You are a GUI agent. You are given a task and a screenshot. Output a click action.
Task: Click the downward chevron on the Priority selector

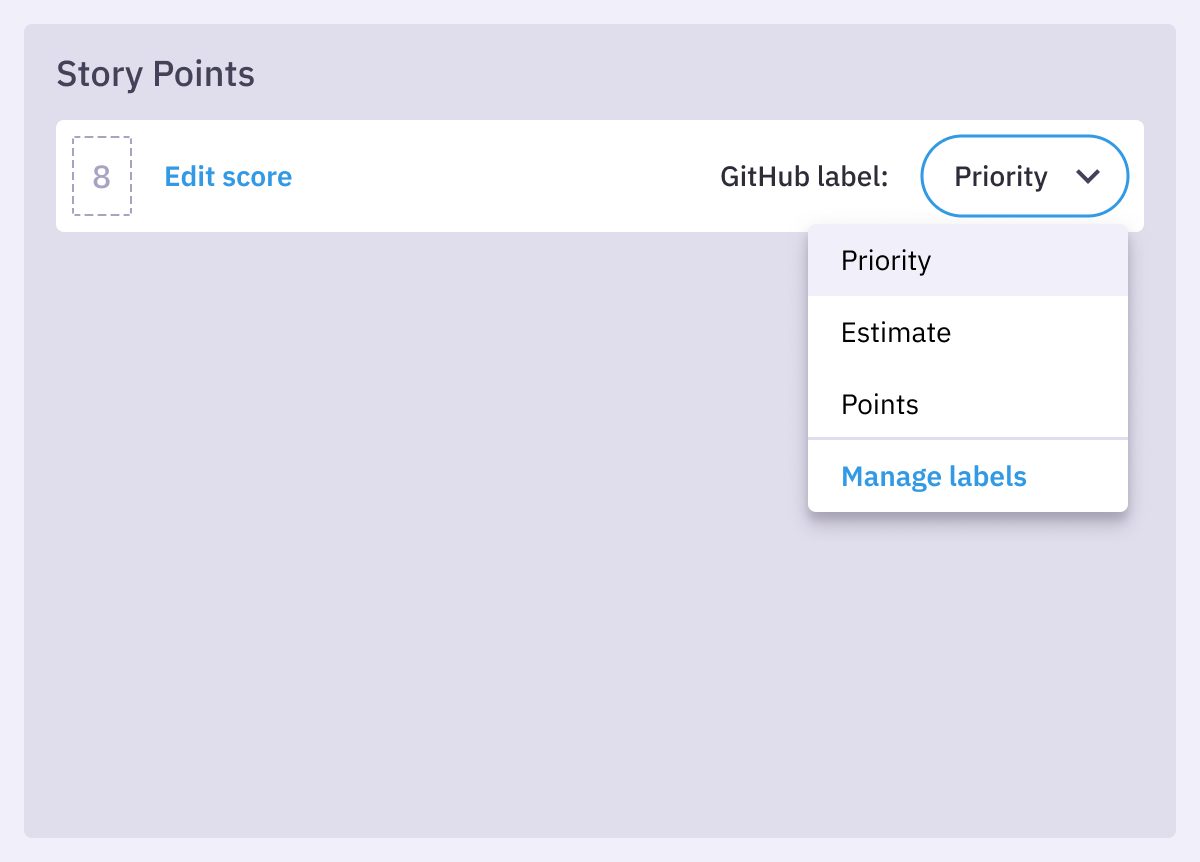pyautogui.click(x=1089, y=176)
